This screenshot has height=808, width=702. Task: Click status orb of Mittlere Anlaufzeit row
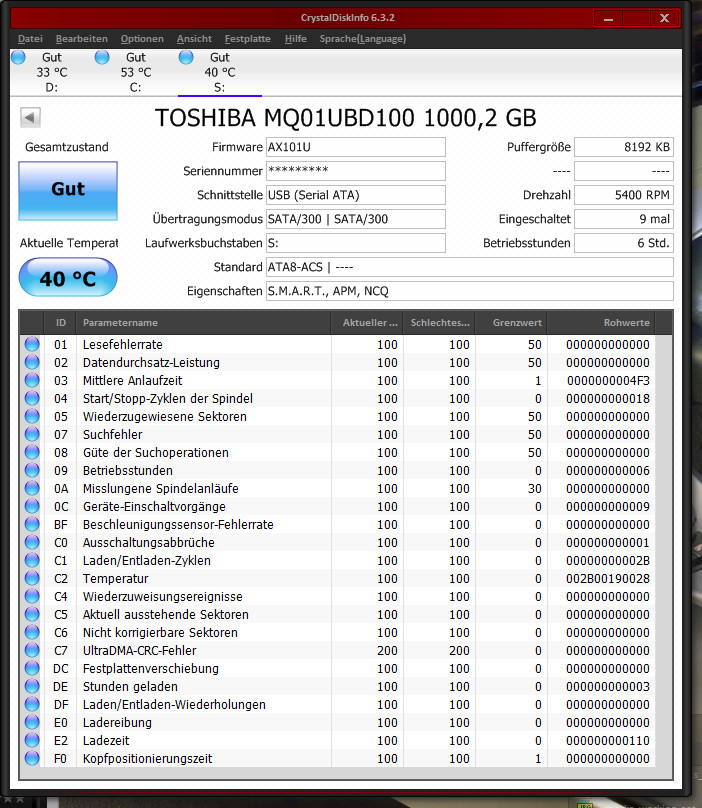(32, 380)
